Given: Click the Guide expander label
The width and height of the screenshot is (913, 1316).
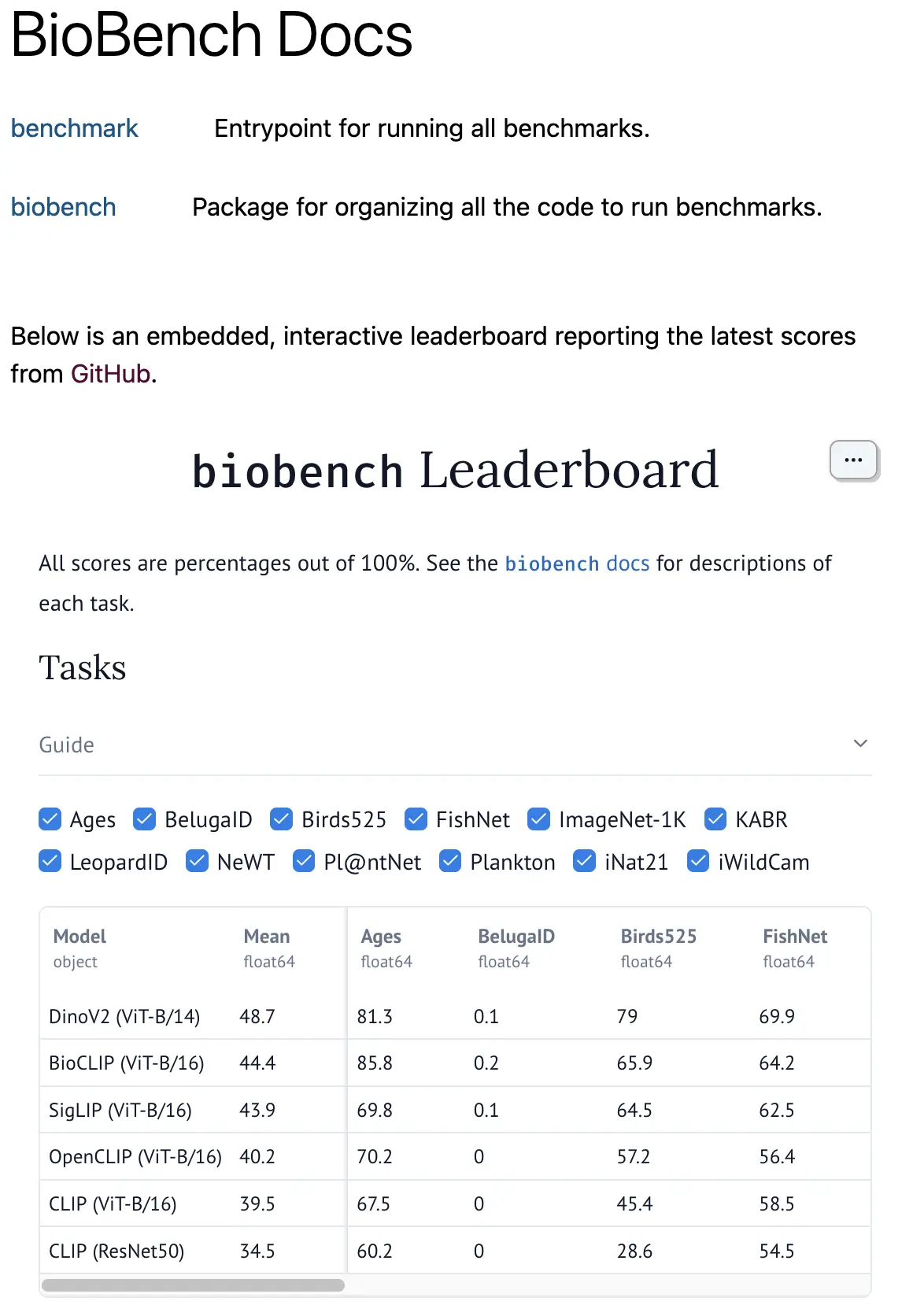Looking at the screenshot, I should pyautogui.click(x=67, y=745).
